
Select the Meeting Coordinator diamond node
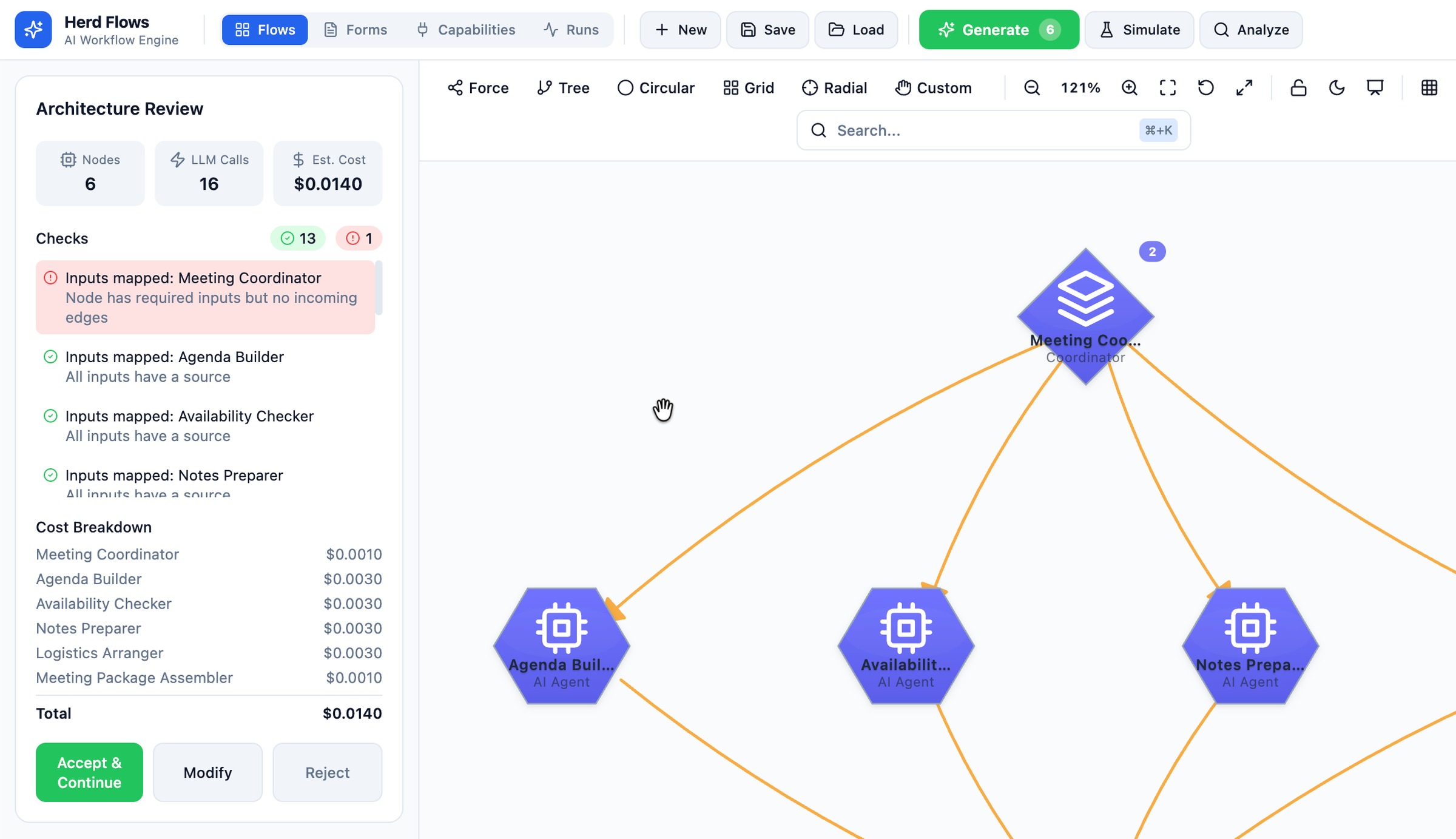[x=1085, y=316]
